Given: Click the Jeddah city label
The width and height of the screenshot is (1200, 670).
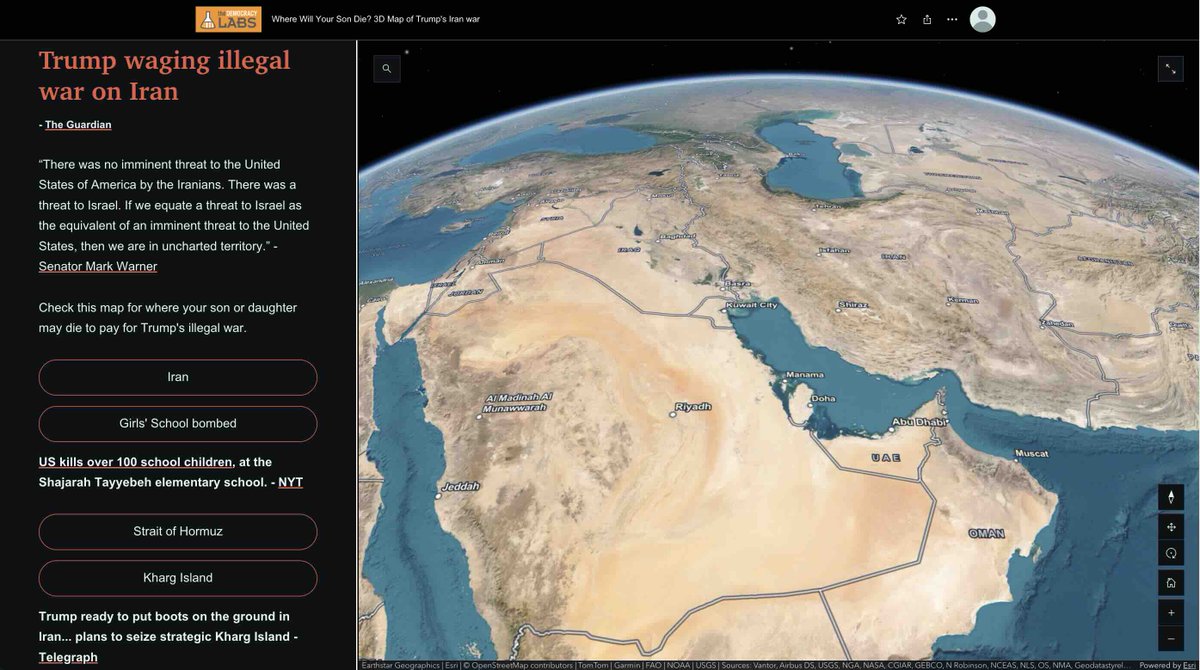Looking at the screenshot, I should pyautogui.click(x=461, y=487).
